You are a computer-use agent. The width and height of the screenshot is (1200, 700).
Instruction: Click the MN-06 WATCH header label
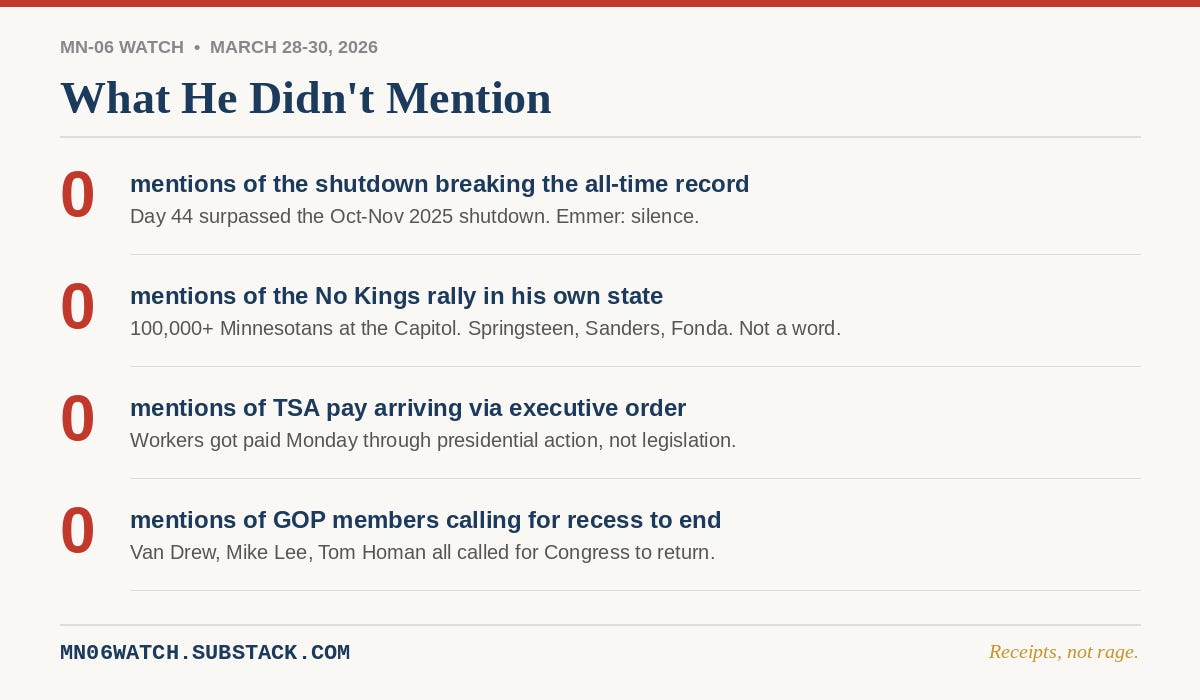[x=122, y=47]
